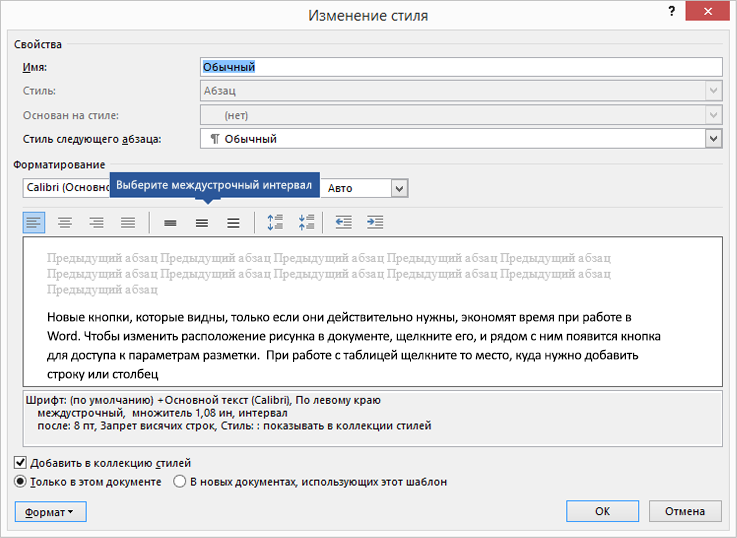Confirm changes with OK button

click(x=603, y=511)
